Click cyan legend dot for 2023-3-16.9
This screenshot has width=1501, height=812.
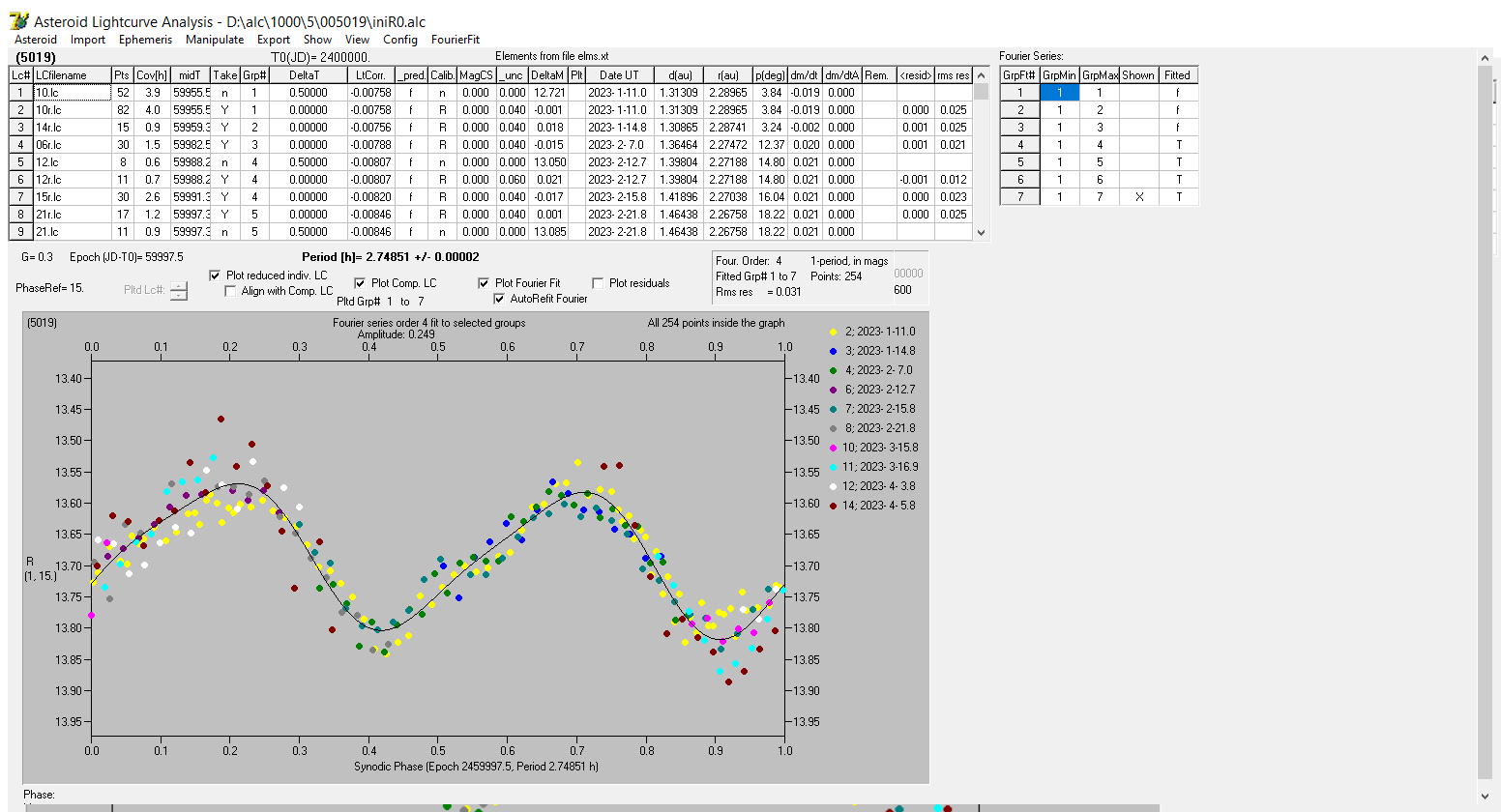[x=833, y=467]
